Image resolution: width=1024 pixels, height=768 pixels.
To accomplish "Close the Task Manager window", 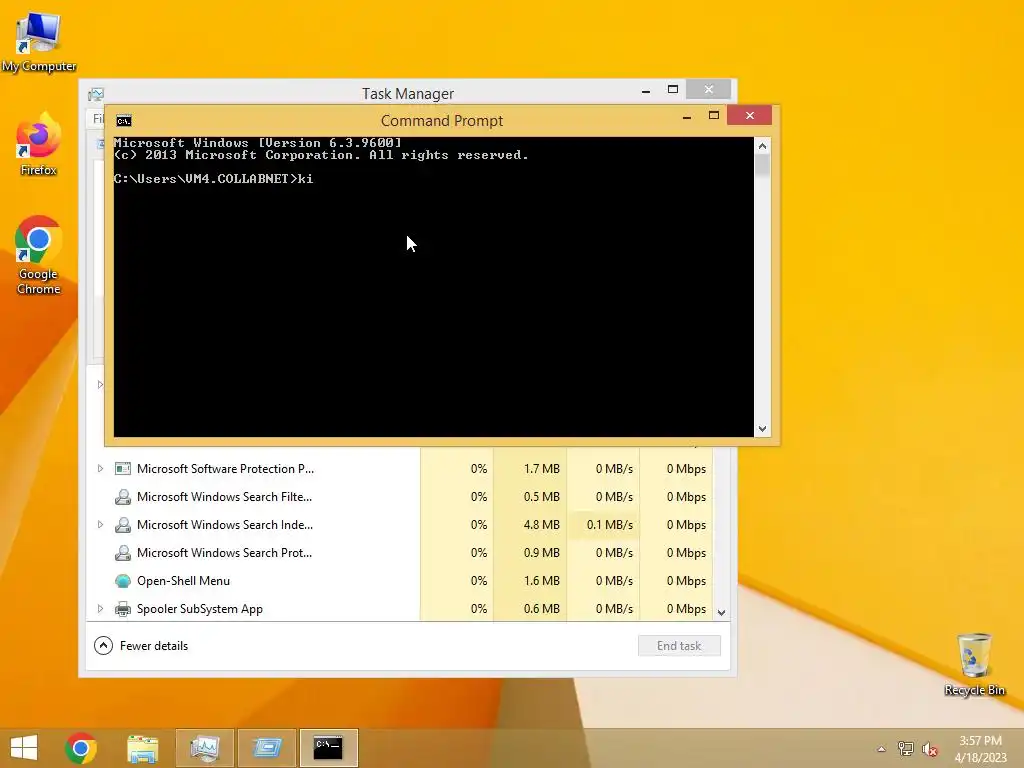I will (x=709, y=89).
